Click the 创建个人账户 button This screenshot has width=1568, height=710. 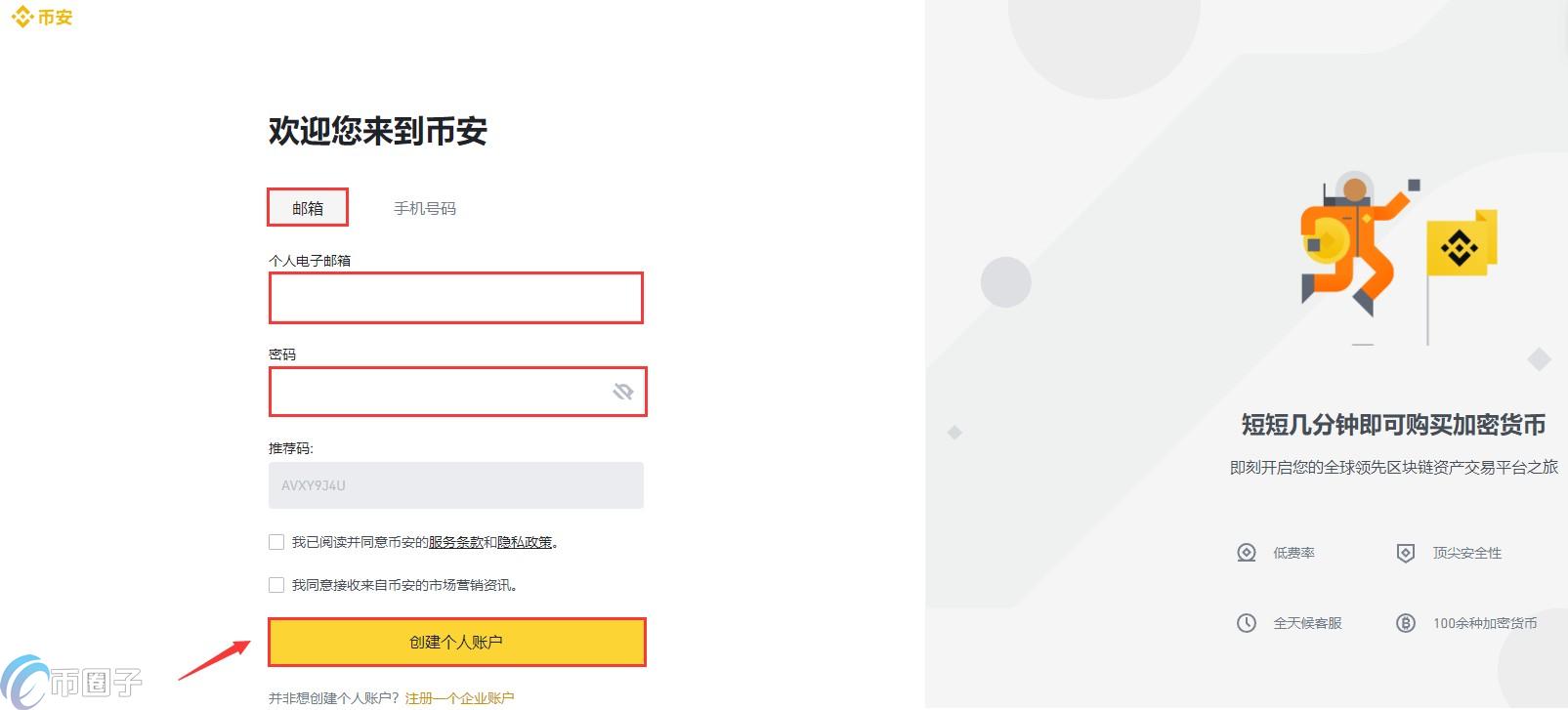(456, 642)
